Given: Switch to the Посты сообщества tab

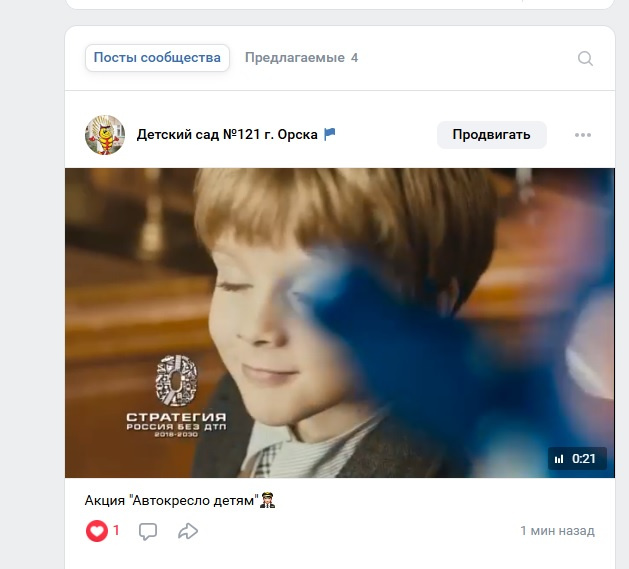Looking at the screenshot, I should [x=157, y=58].
